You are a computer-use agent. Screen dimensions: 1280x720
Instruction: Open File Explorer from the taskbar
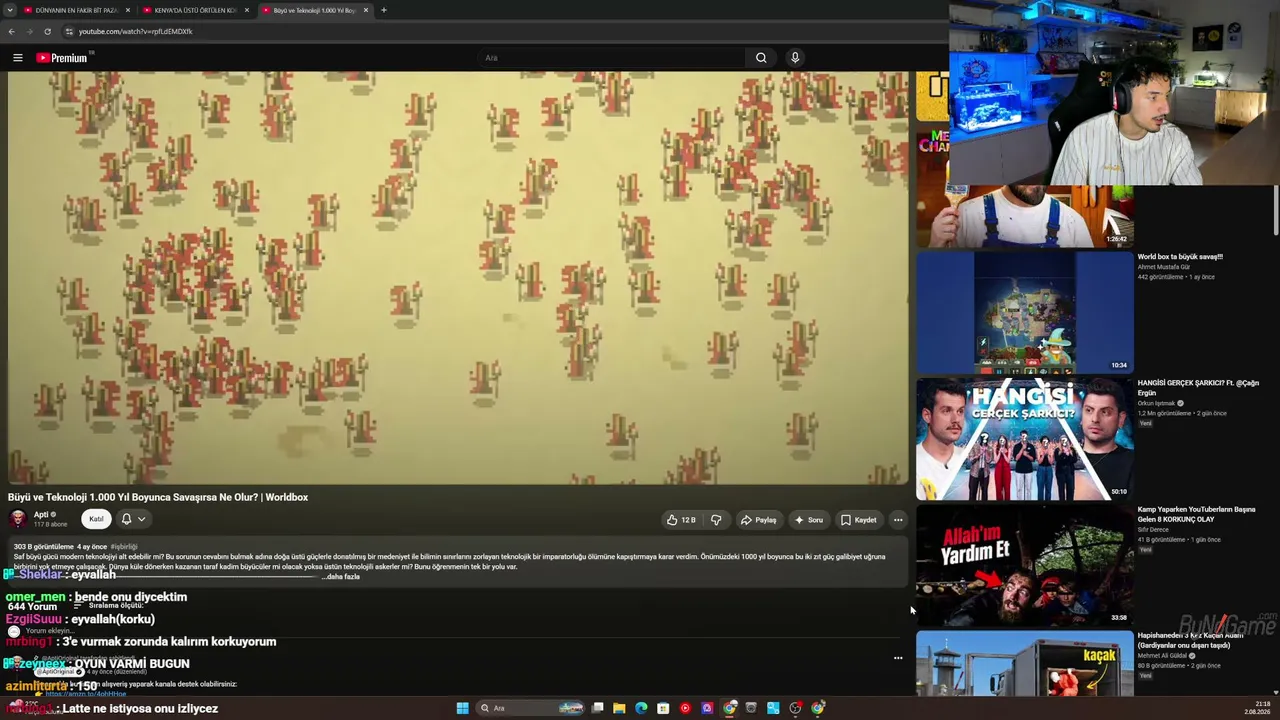point(620,708)
